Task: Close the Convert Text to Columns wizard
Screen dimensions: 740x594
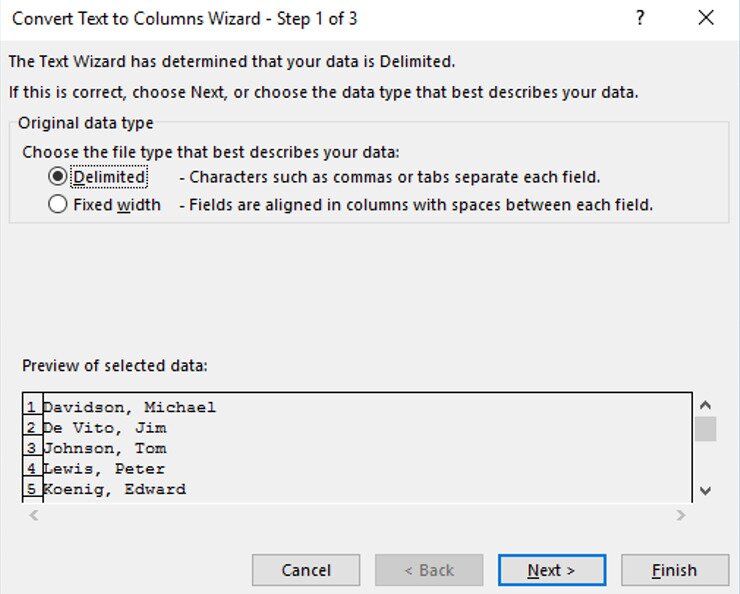Action: pos(707,18)
